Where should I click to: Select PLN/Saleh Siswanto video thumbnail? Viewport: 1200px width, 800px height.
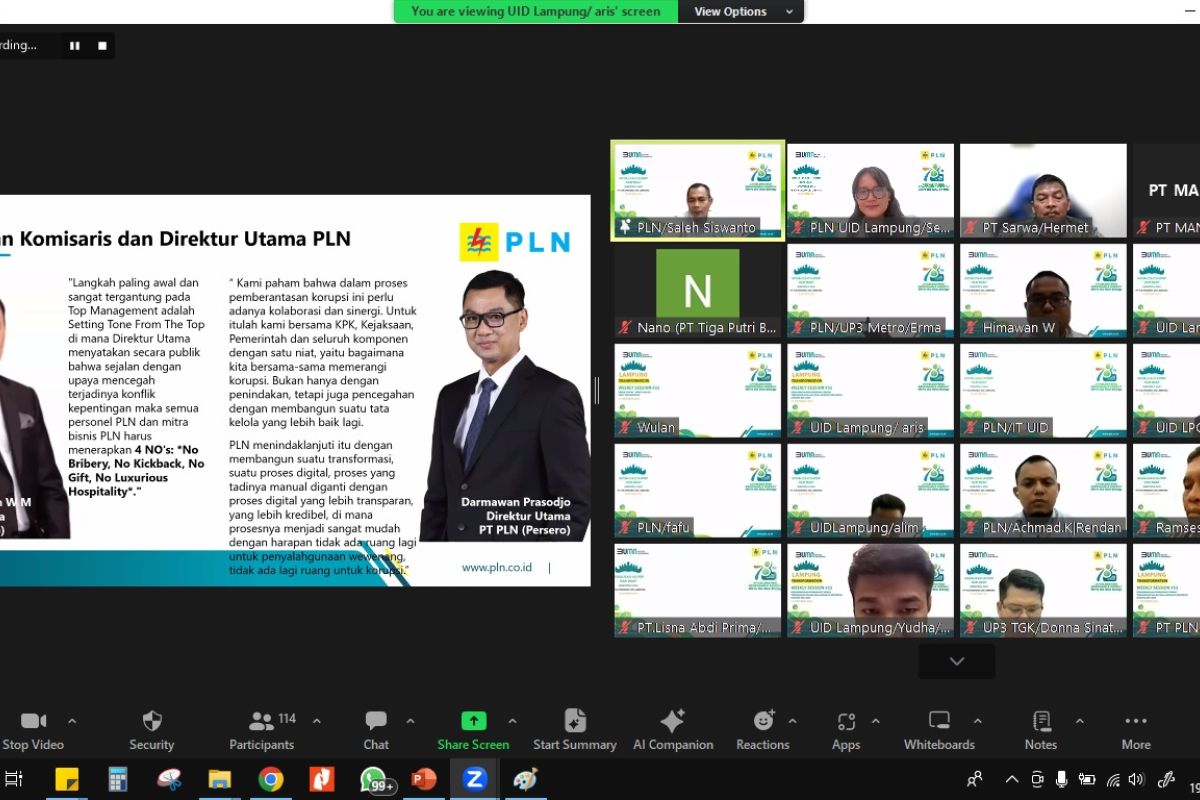pos(698,191)
